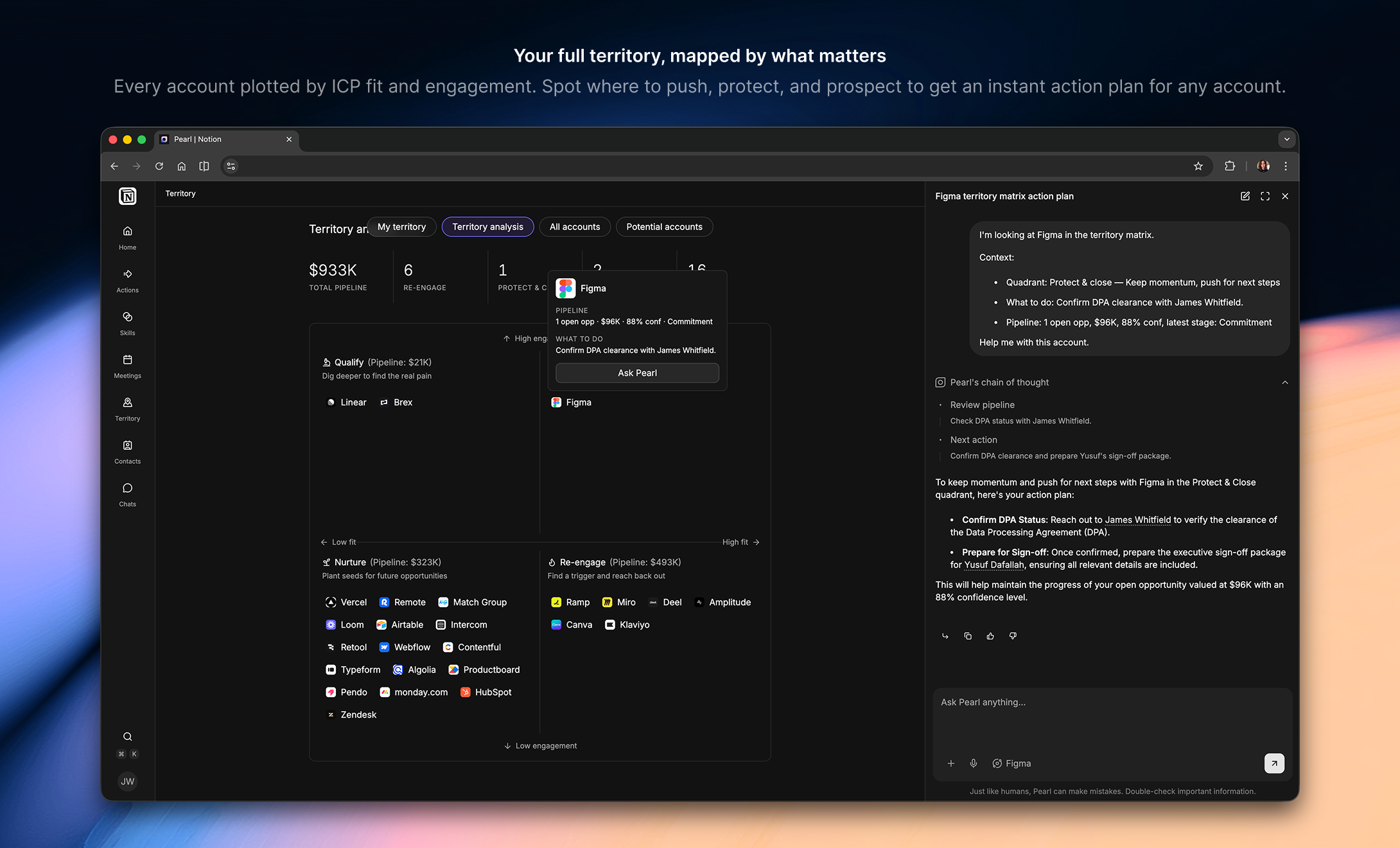Click the reply arrow icon under the response

pos(945,636)
